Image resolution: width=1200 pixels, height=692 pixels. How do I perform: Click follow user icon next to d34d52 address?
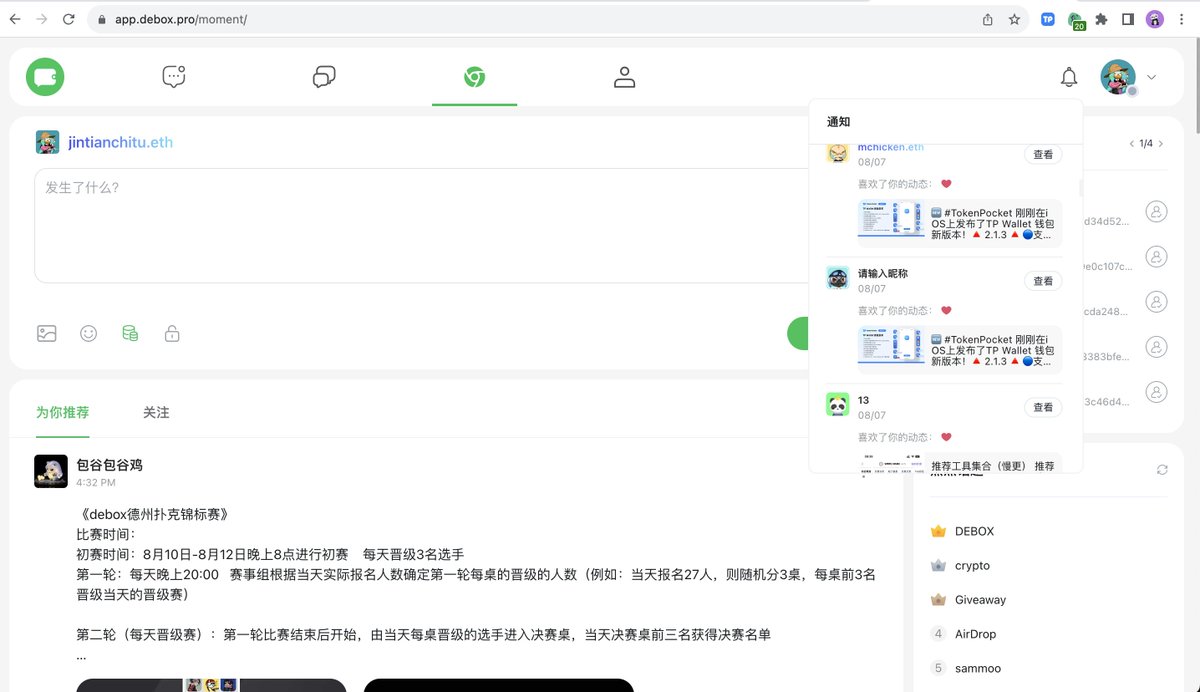pyautogui.click(x=1156, y=212)
